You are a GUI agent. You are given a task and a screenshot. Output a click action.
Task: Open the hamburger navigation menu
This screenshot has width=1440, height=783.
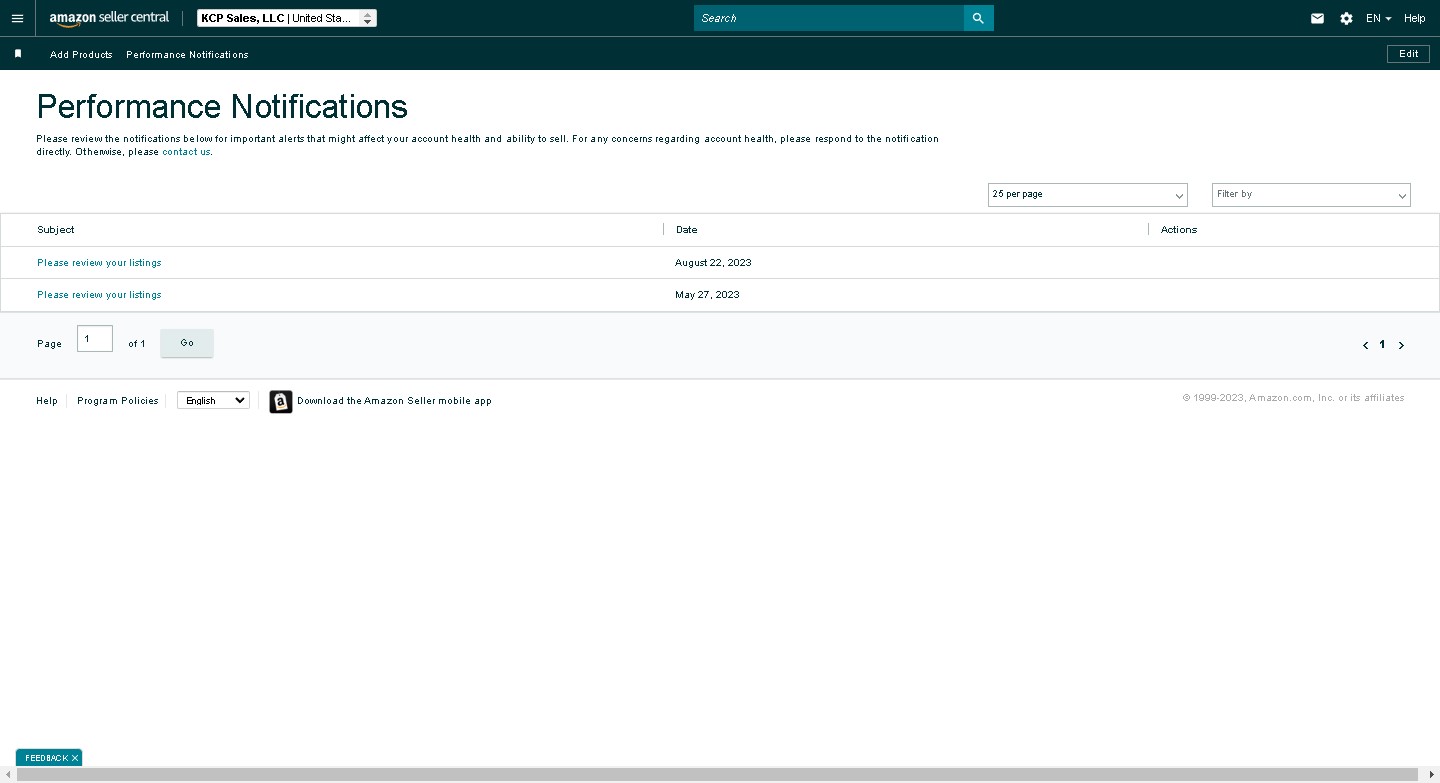click(x=17, y=18)
